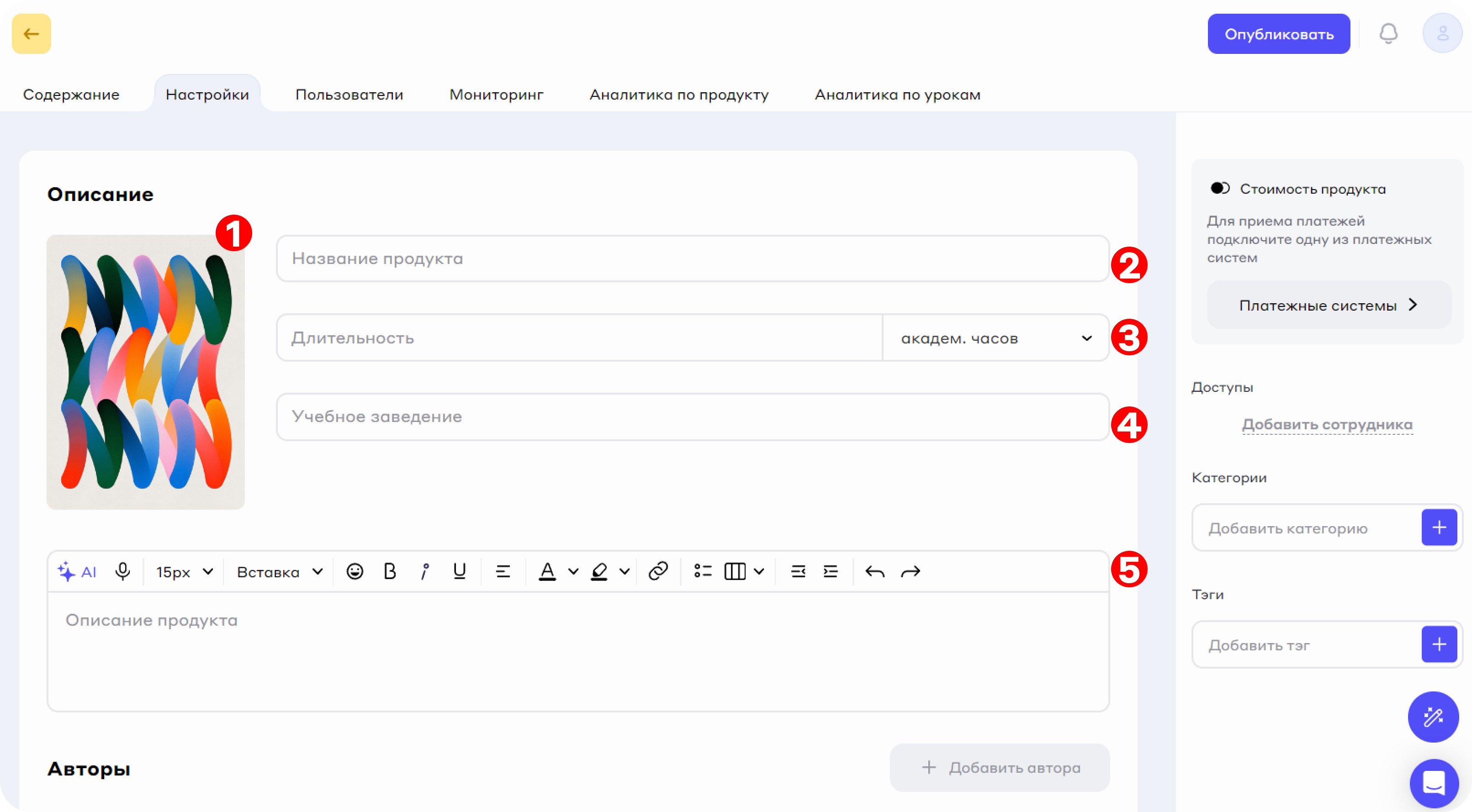Insert an emoji using smiley icon
1472x812 pixels.
[x=355, y=571]
